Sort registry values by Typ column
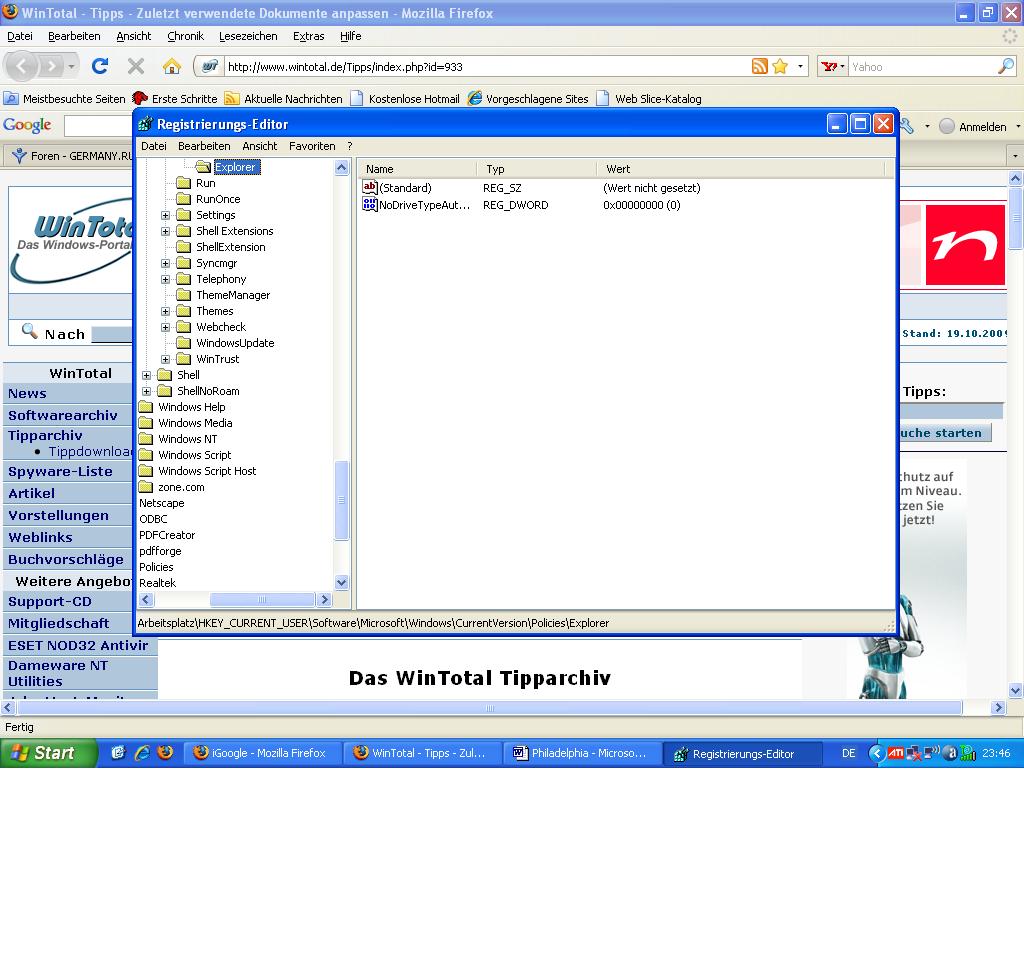Image resolution: width=1024 pixels, height=954 pixels. click(537, 169)
